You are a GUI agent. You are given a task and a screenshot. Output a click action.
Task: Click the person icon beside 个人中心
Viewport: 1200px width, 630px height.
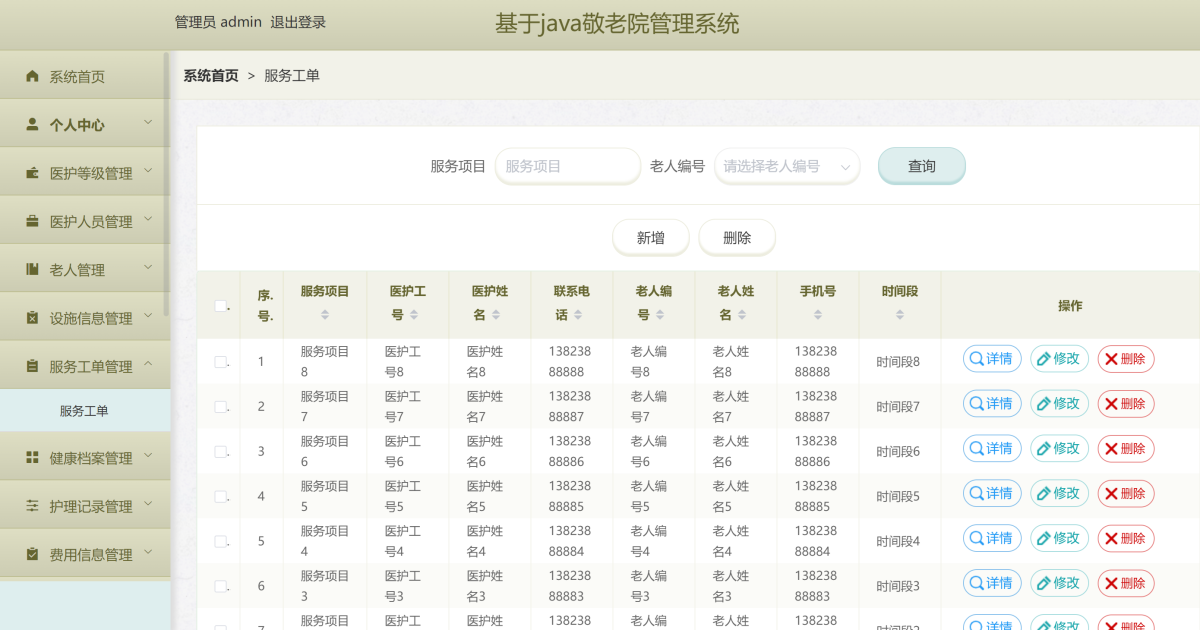pos(32,125)
